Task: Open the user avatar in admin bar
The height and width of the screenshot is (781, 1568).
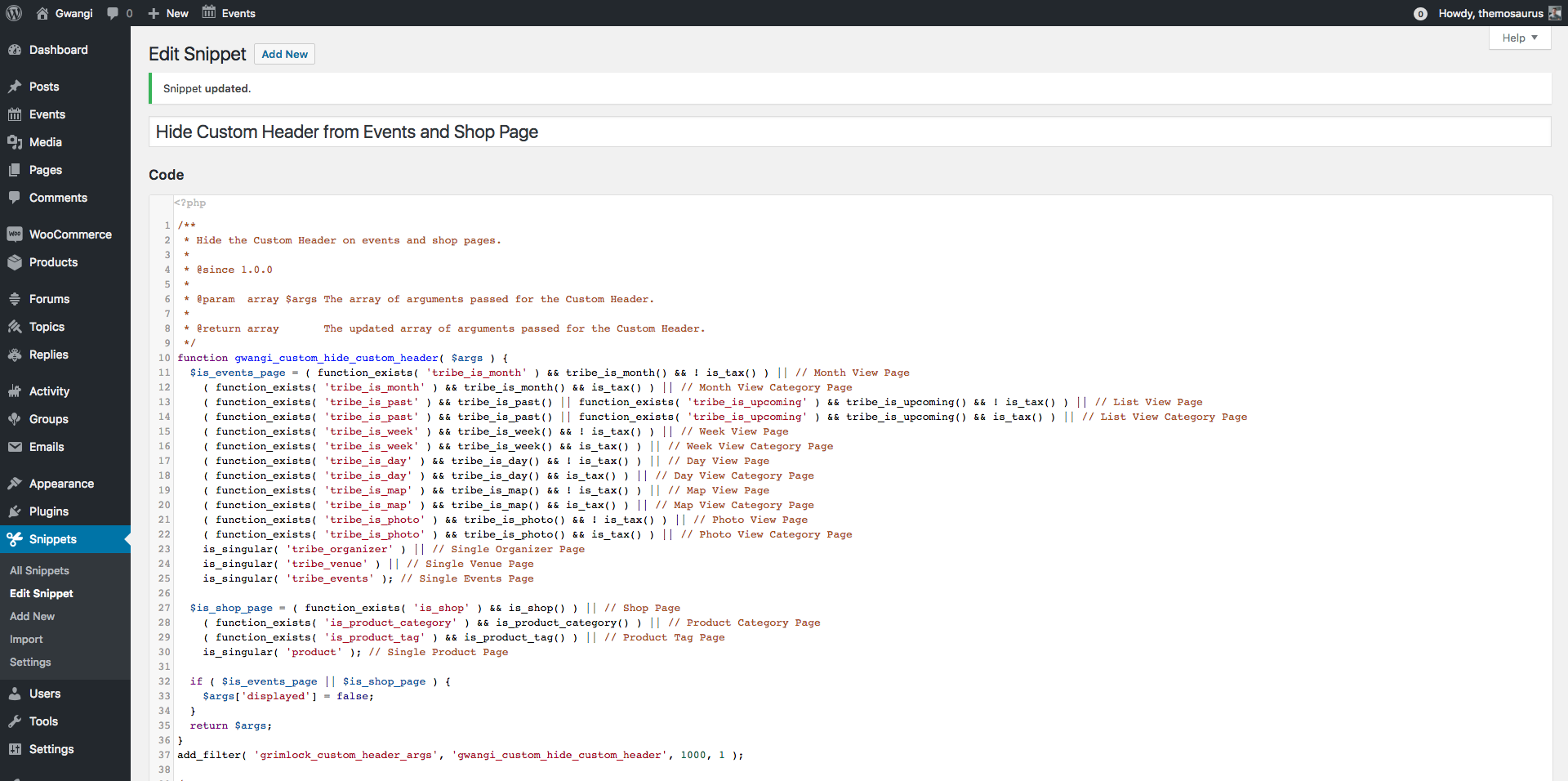Action: (1555, 13)
